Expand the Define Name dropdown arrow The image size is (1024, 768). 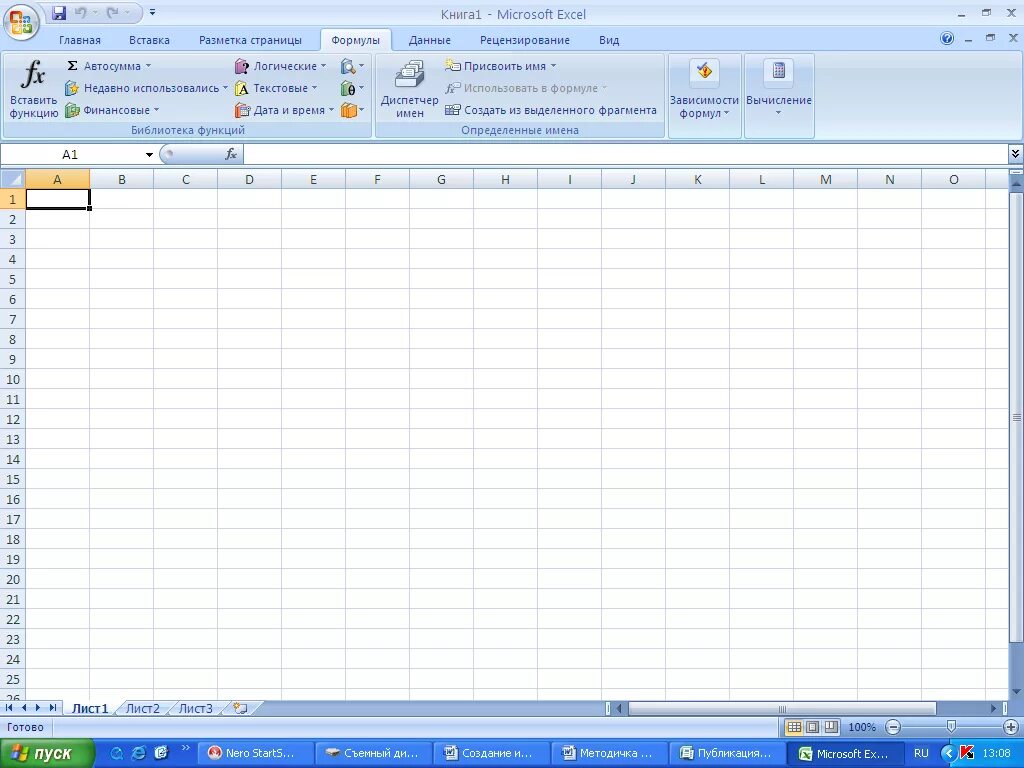(553, 66)
